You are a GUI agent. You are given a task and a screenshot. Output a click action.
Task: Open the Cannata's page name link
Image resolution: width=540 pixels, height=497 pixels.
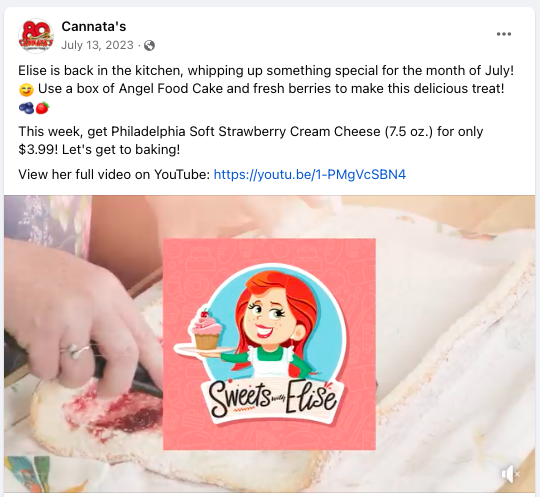pos(94,27)
